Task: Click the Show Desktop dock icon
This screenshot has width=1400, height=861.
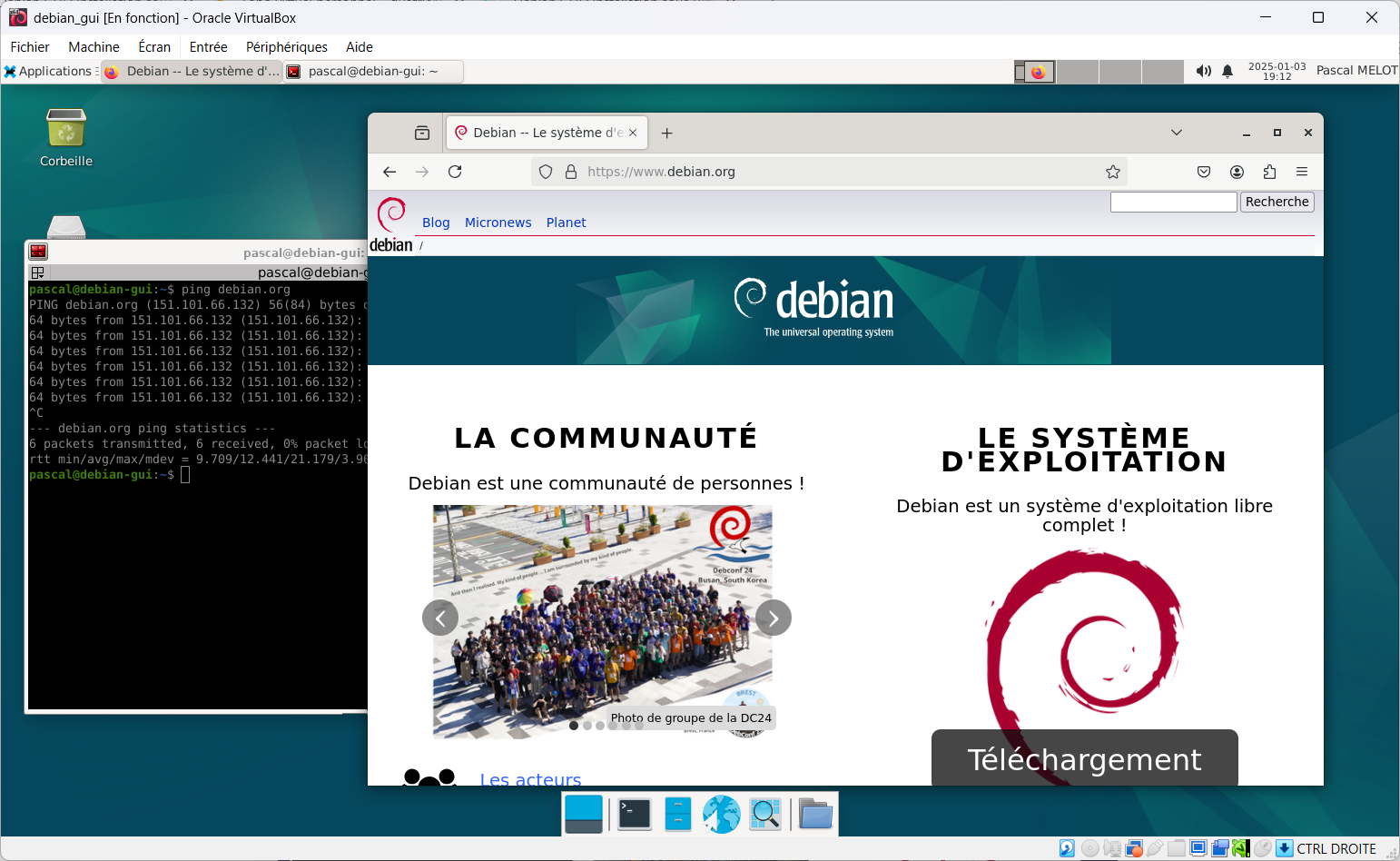Action: coord(584,814)
